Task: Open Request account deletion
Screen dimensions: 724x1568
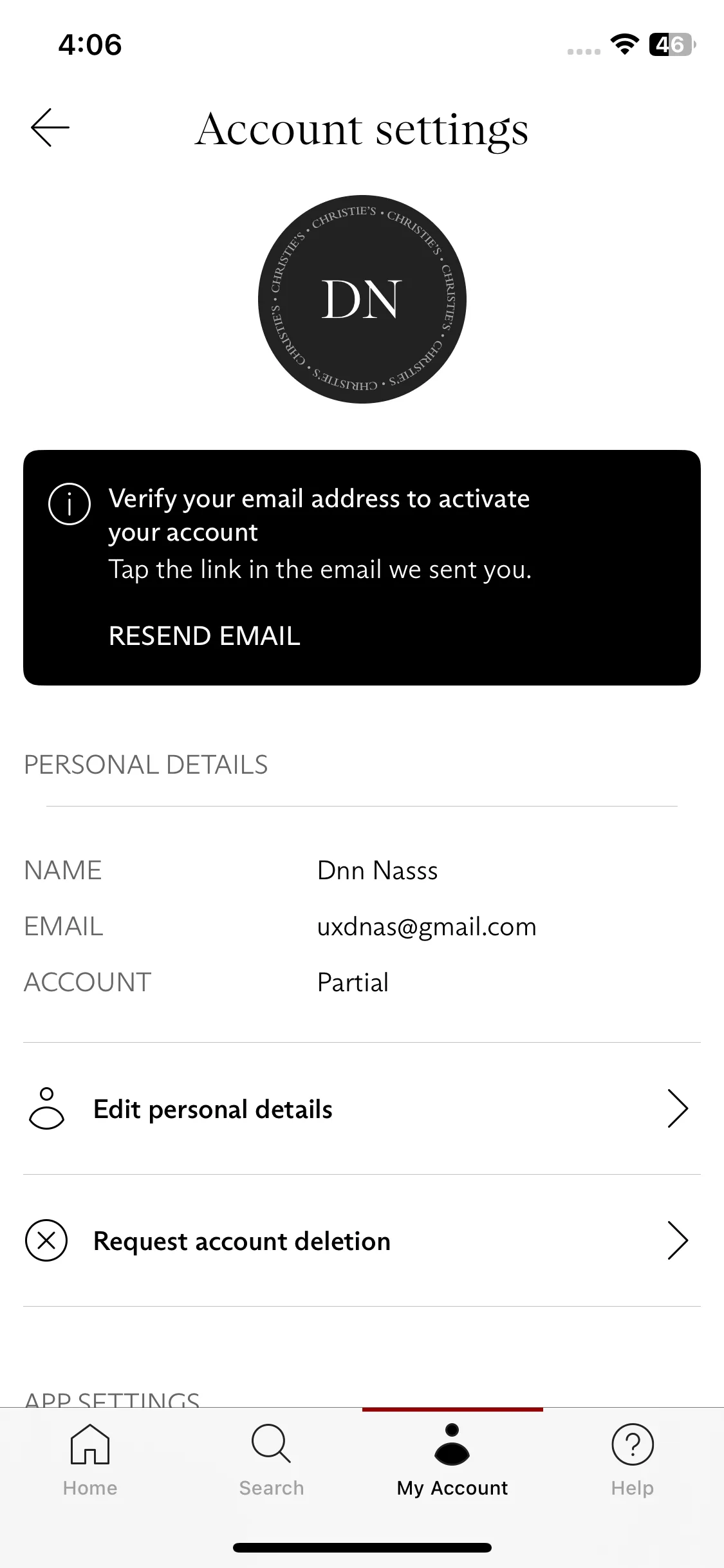Action: [362, 1240]
